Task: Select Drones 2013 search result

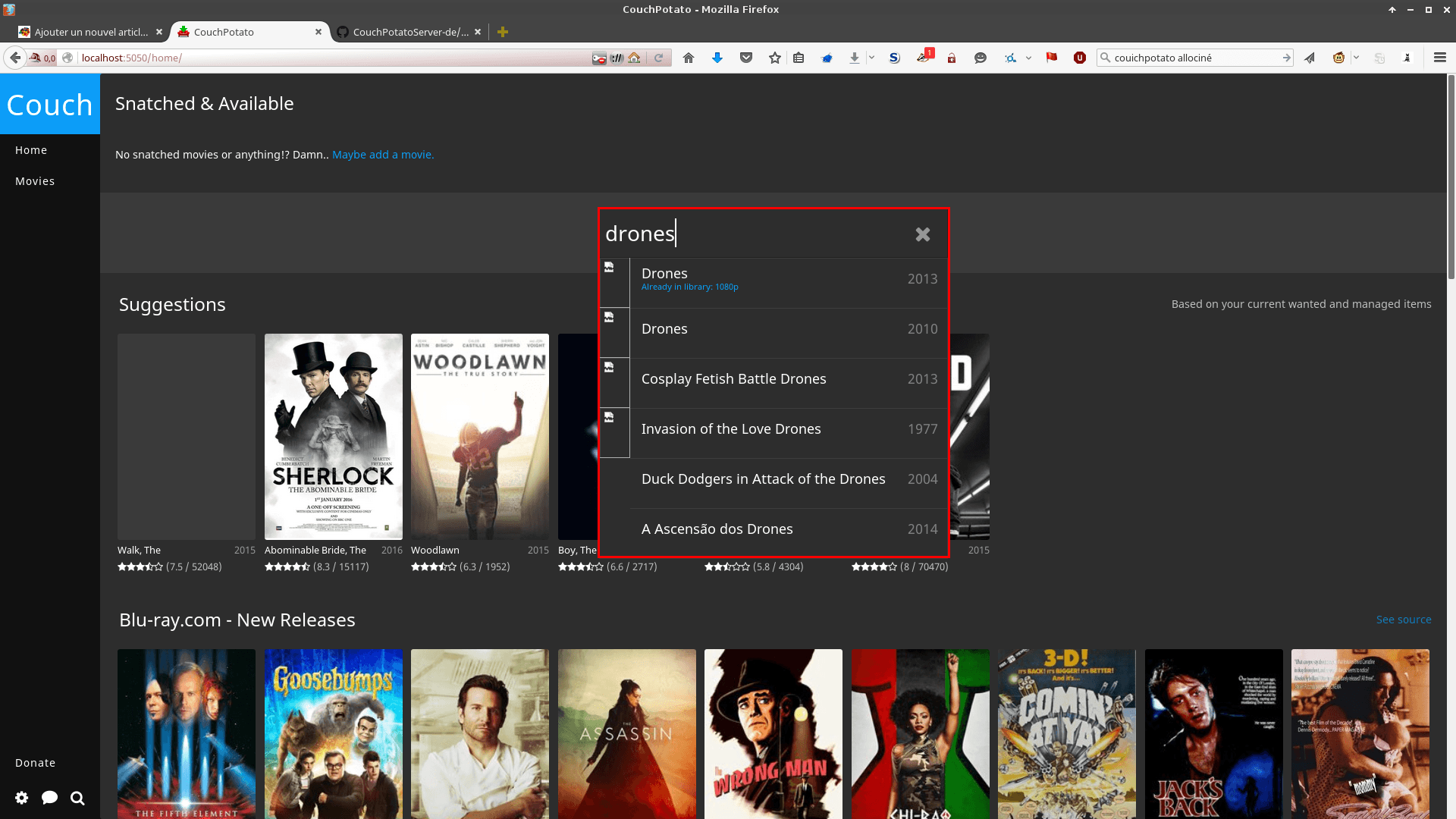Action: coord(773,283)
